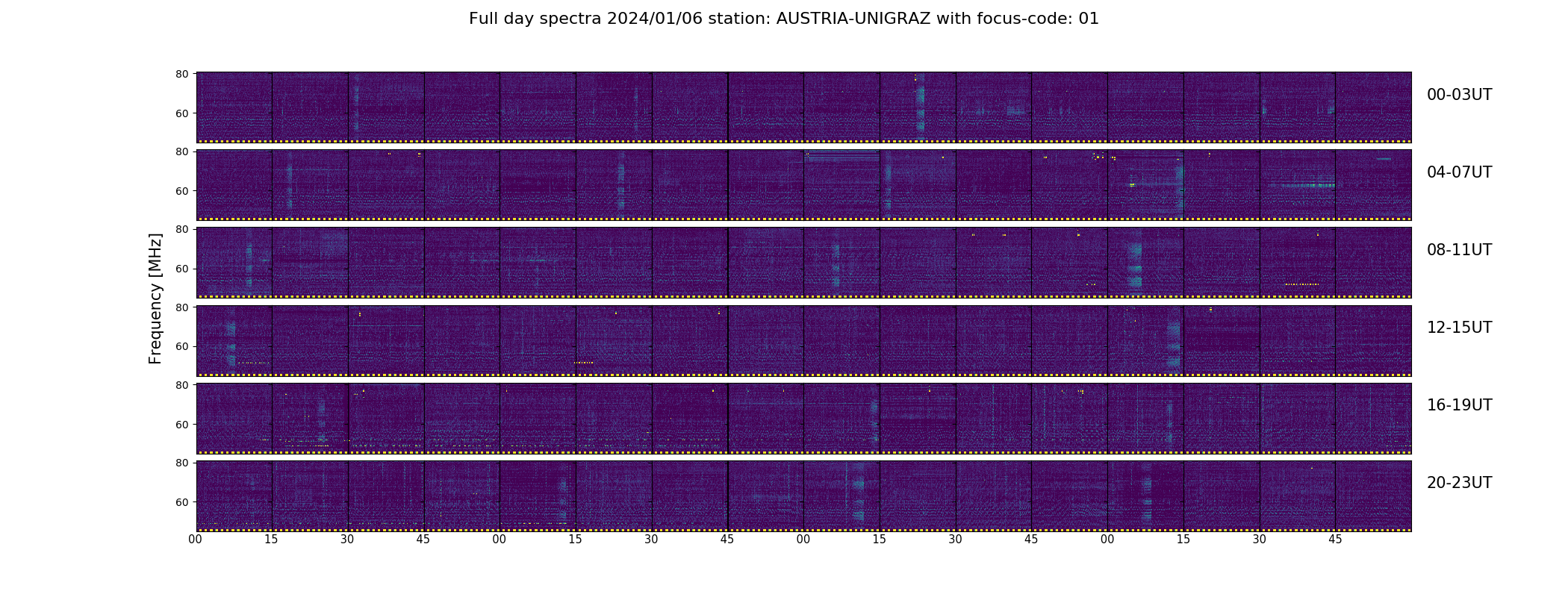
Task: Click the leftmost "00" time axis tick label
Action: click(x=196, y=540)
